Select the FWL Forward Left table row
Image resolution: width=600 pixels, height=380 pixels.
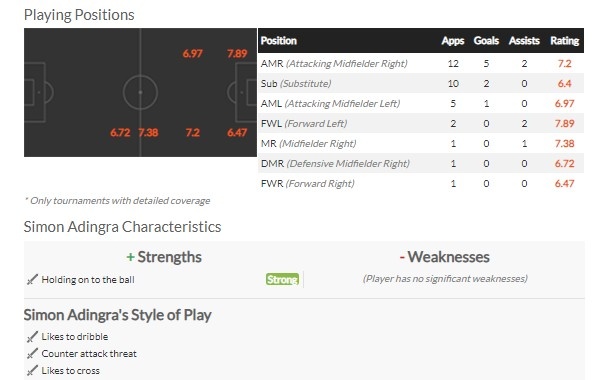(421, 123)
